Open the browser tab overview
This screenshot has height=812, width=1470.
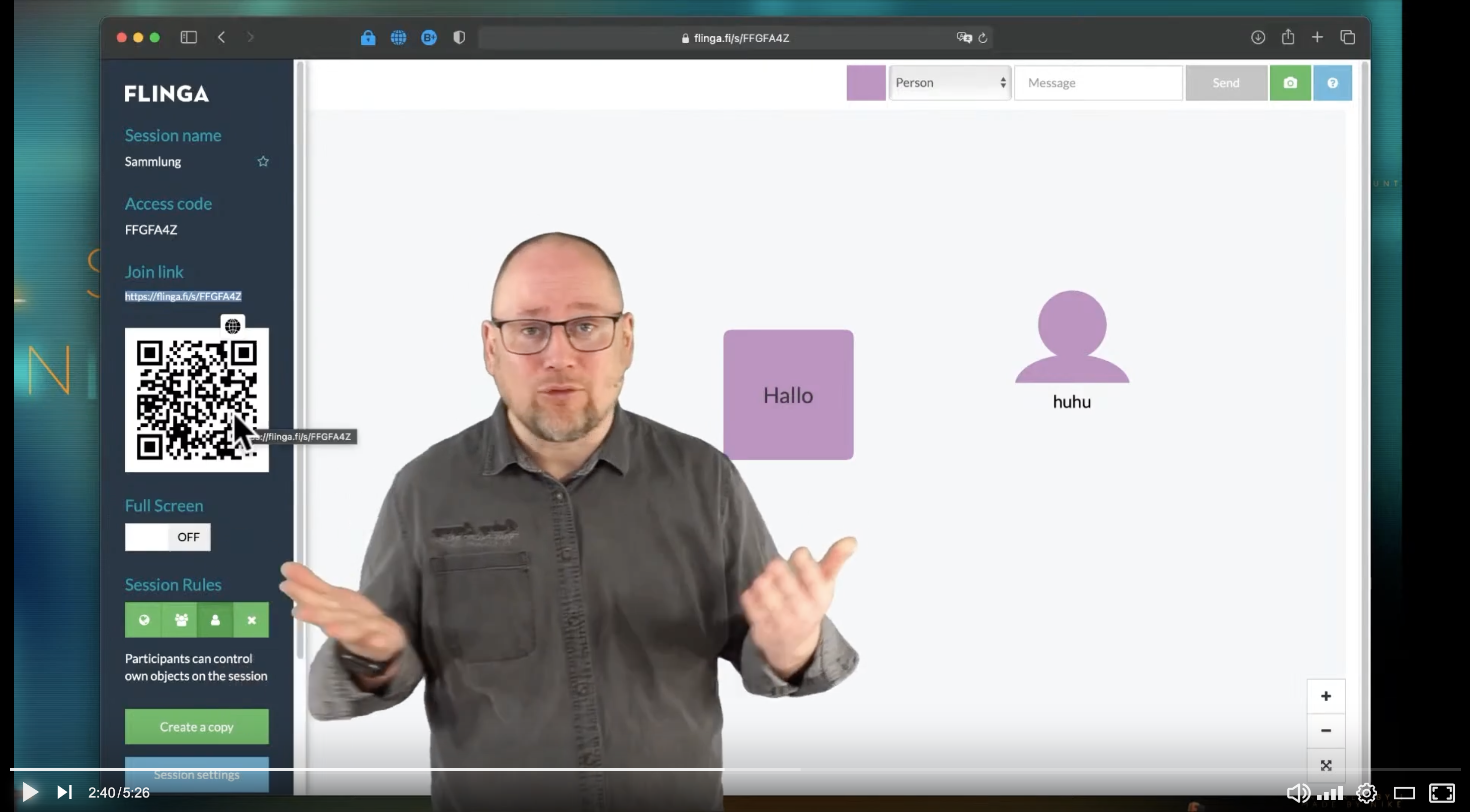[1347, 38]
